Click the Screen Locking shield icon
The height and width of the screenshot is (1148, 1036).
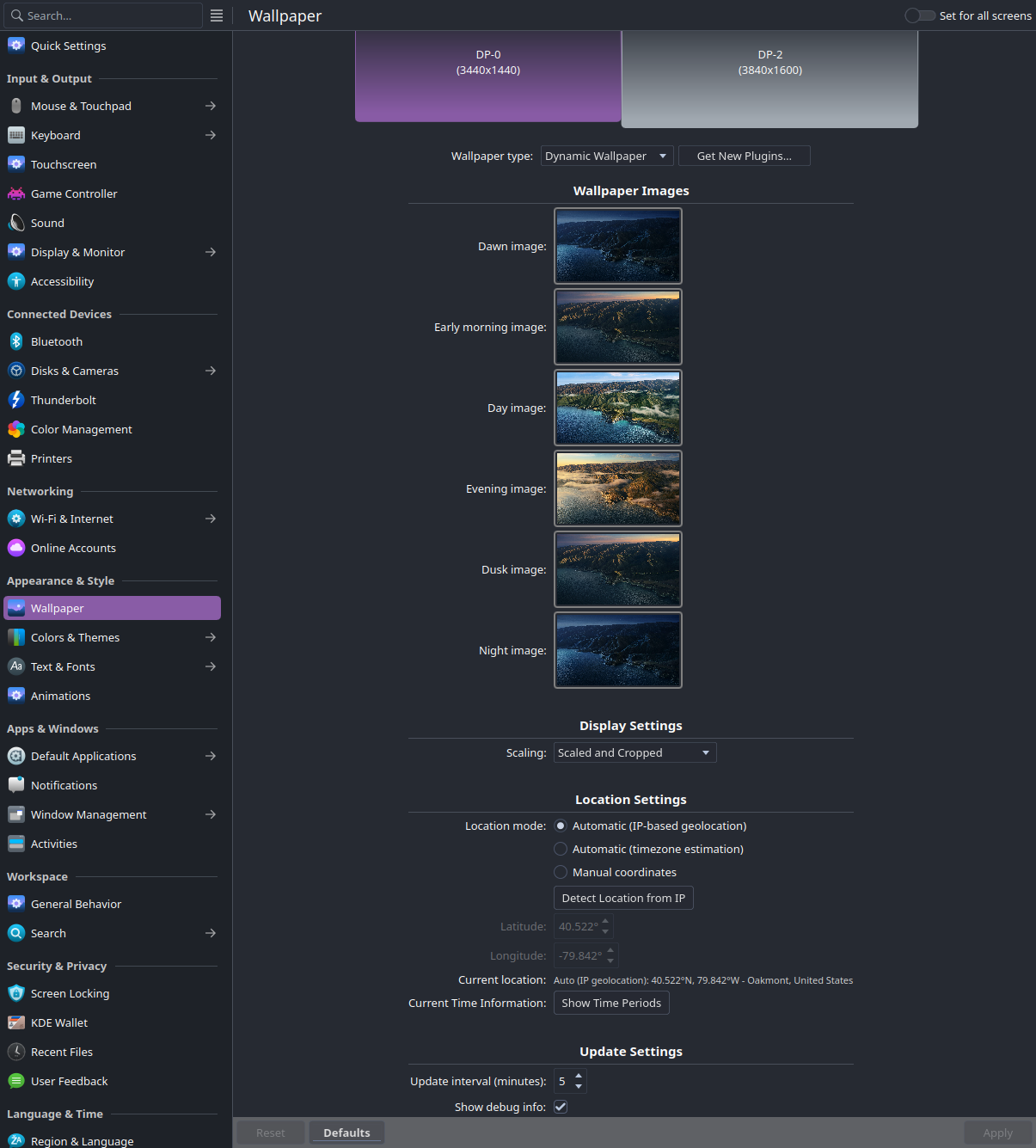[x=16, y=993]
